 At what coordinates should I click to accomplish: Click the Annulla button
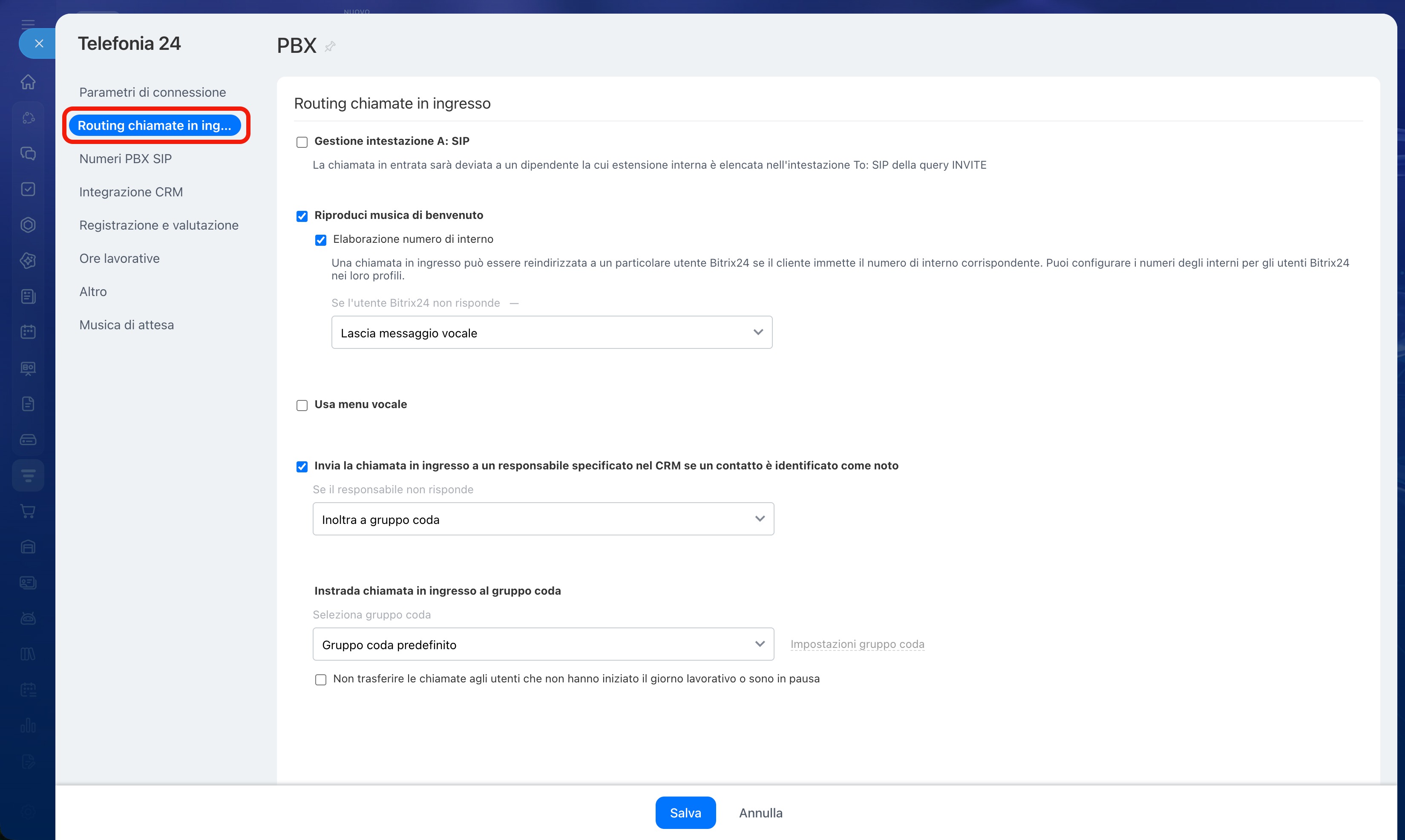pyautogui.click(x=760, y=813)
